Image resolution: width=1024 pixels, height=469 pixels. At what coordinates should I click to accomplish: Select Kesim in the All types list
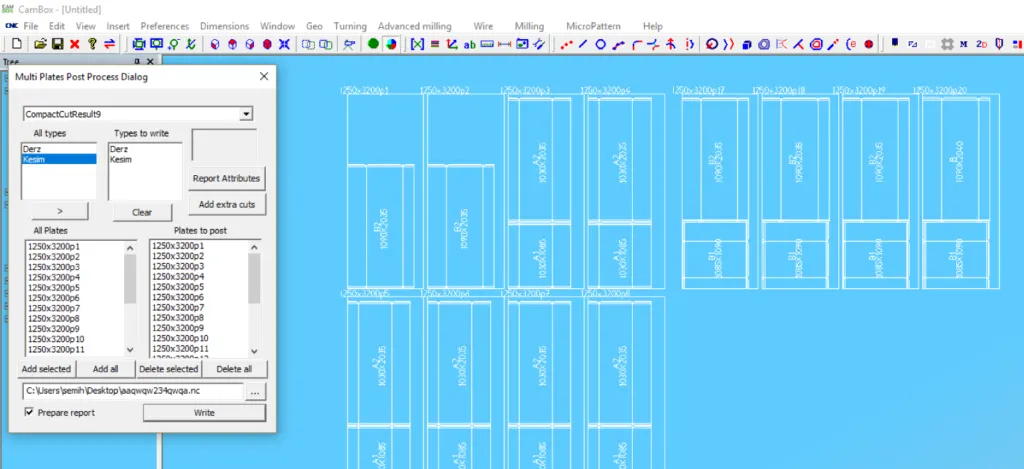59,159
